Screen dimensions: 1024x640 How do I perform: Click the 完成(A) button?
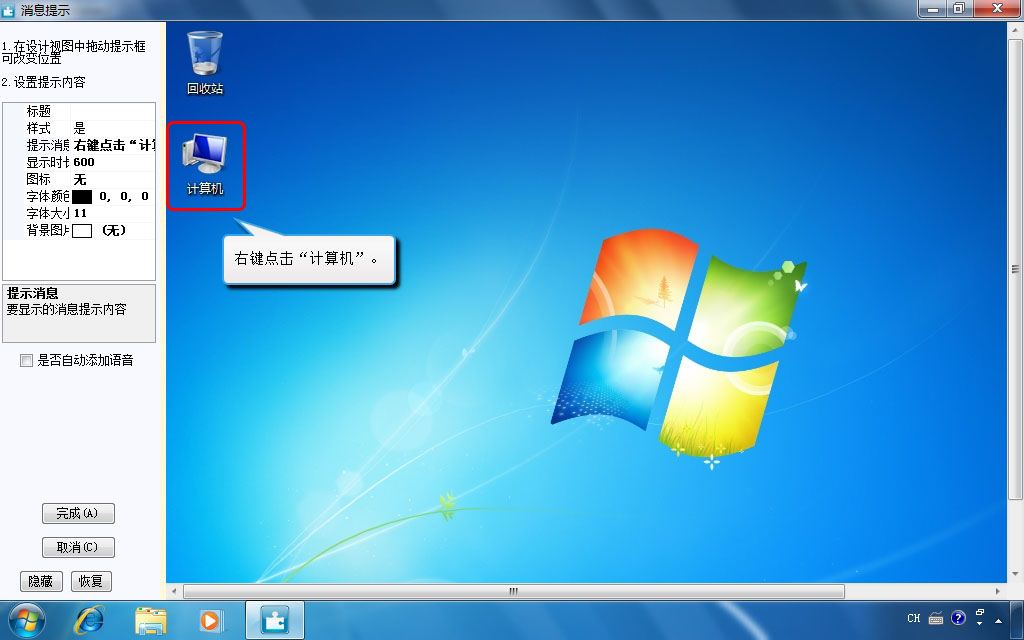point(78,513)
